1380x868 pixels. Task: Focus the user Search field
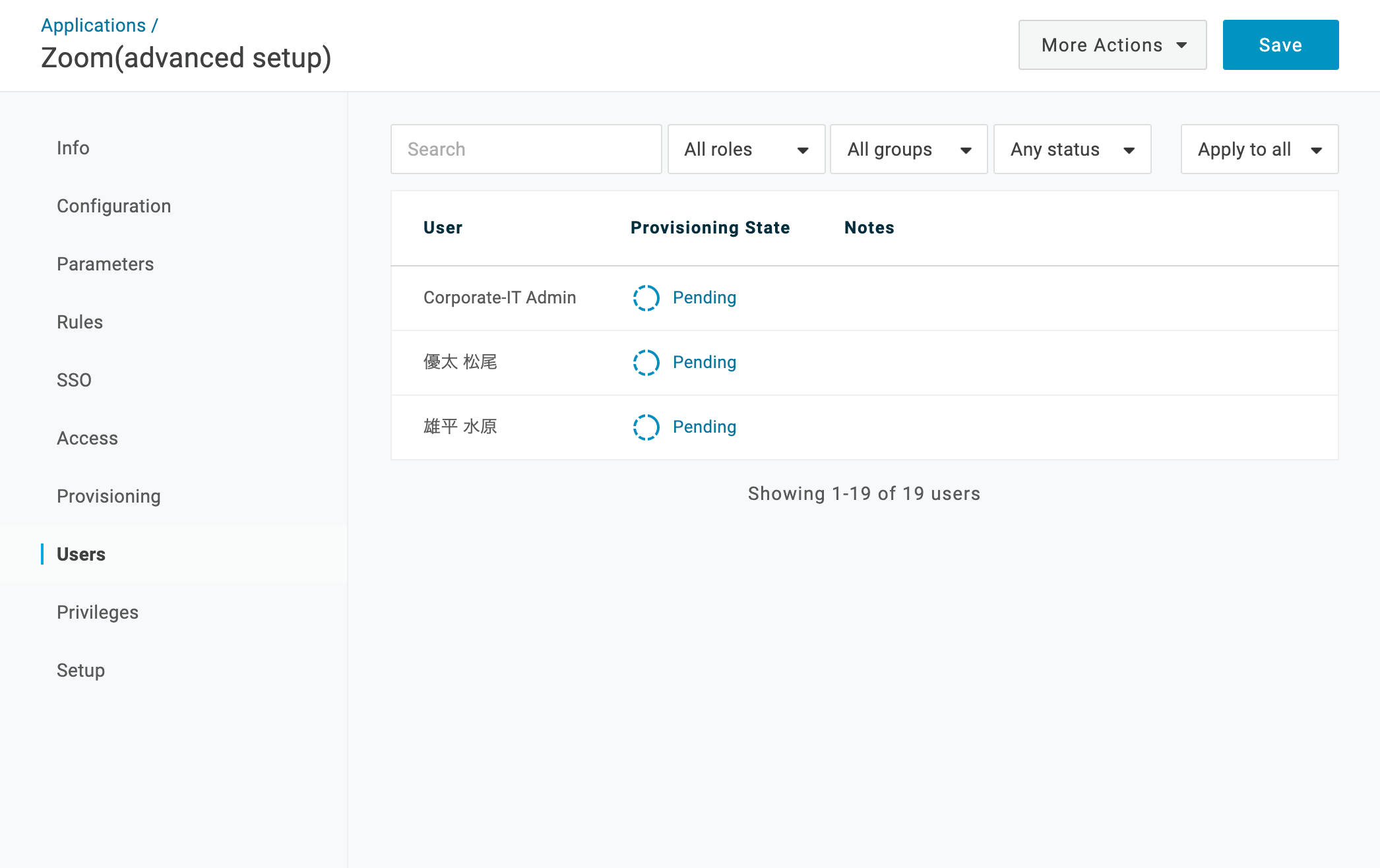point(526,149)
